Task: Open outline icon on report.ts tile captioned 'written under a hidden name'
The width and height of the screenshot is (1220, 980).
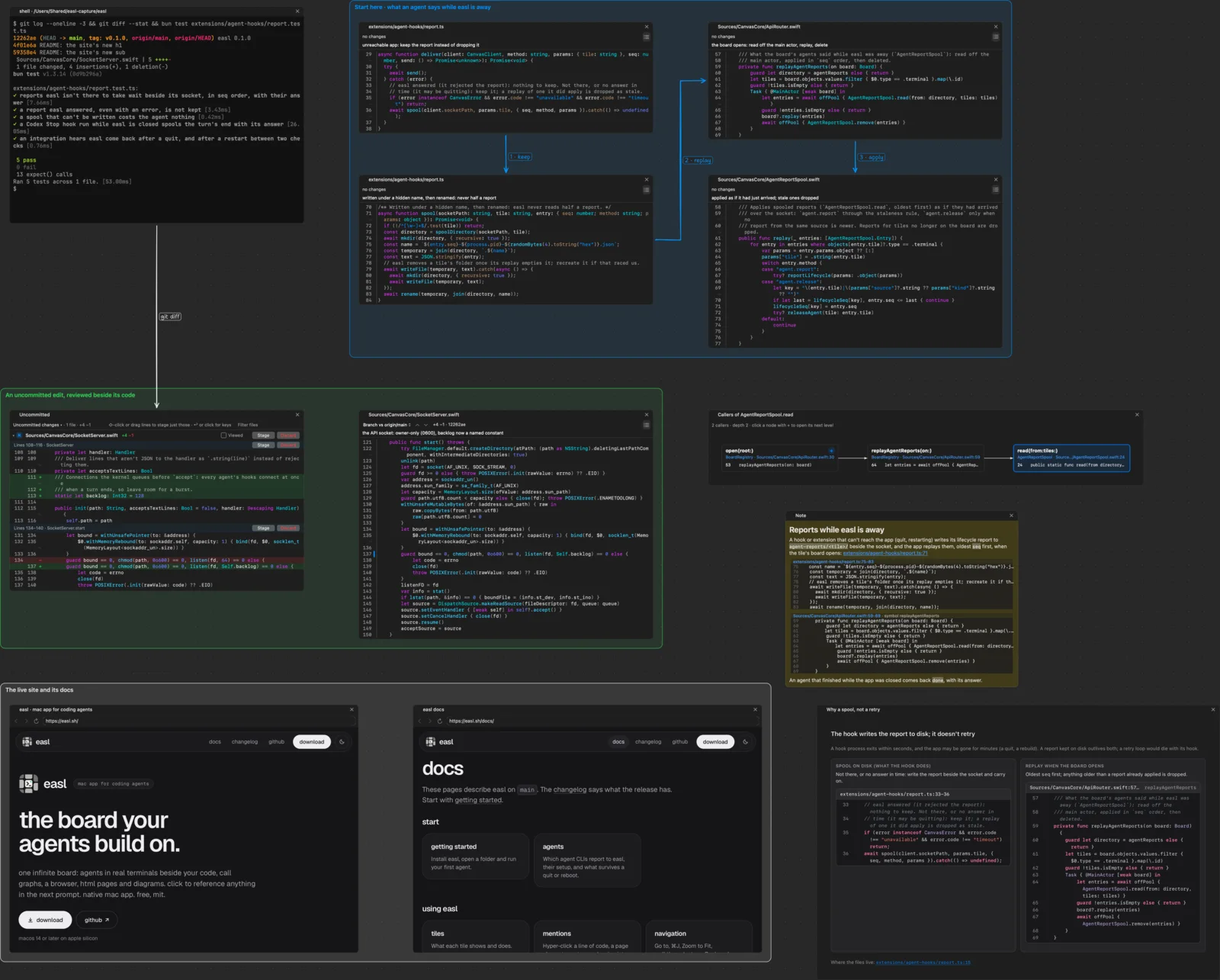Action: tap(646, 190)
